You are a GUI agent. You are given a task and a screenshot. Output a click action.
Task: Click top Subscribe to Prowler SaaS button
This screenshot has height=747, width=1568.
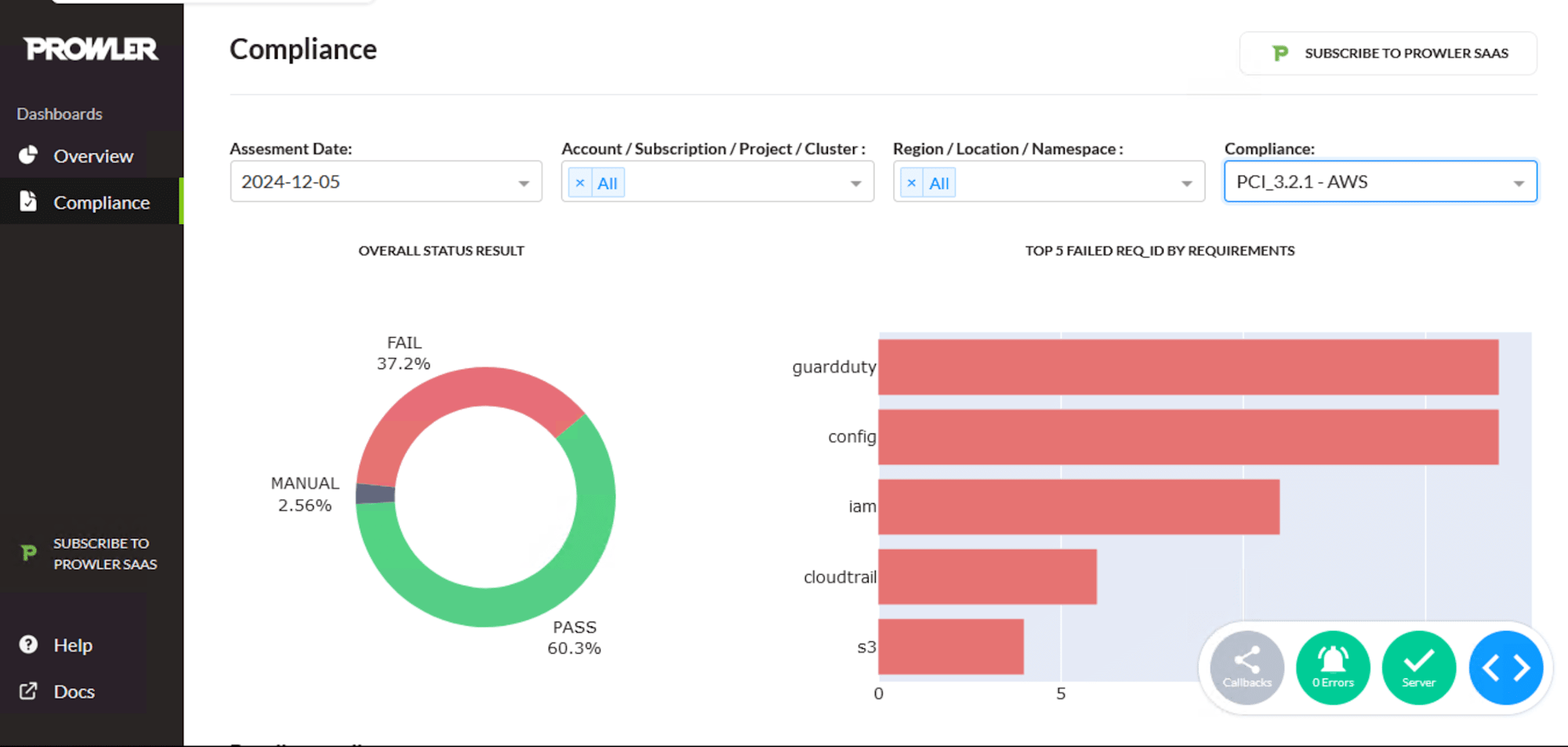pos(1388,53)
